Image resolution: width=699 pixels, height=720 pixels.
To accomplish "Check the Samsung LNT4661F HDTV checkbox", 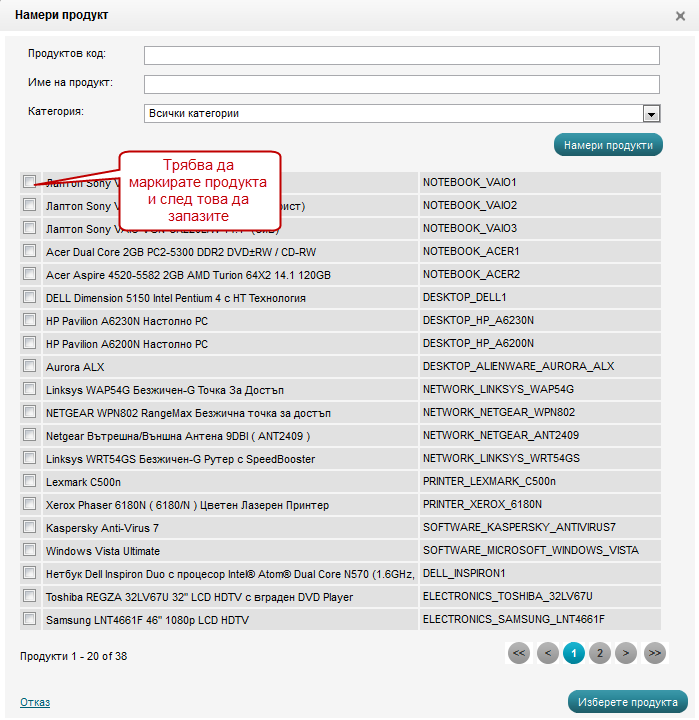I will click(30, 619).
